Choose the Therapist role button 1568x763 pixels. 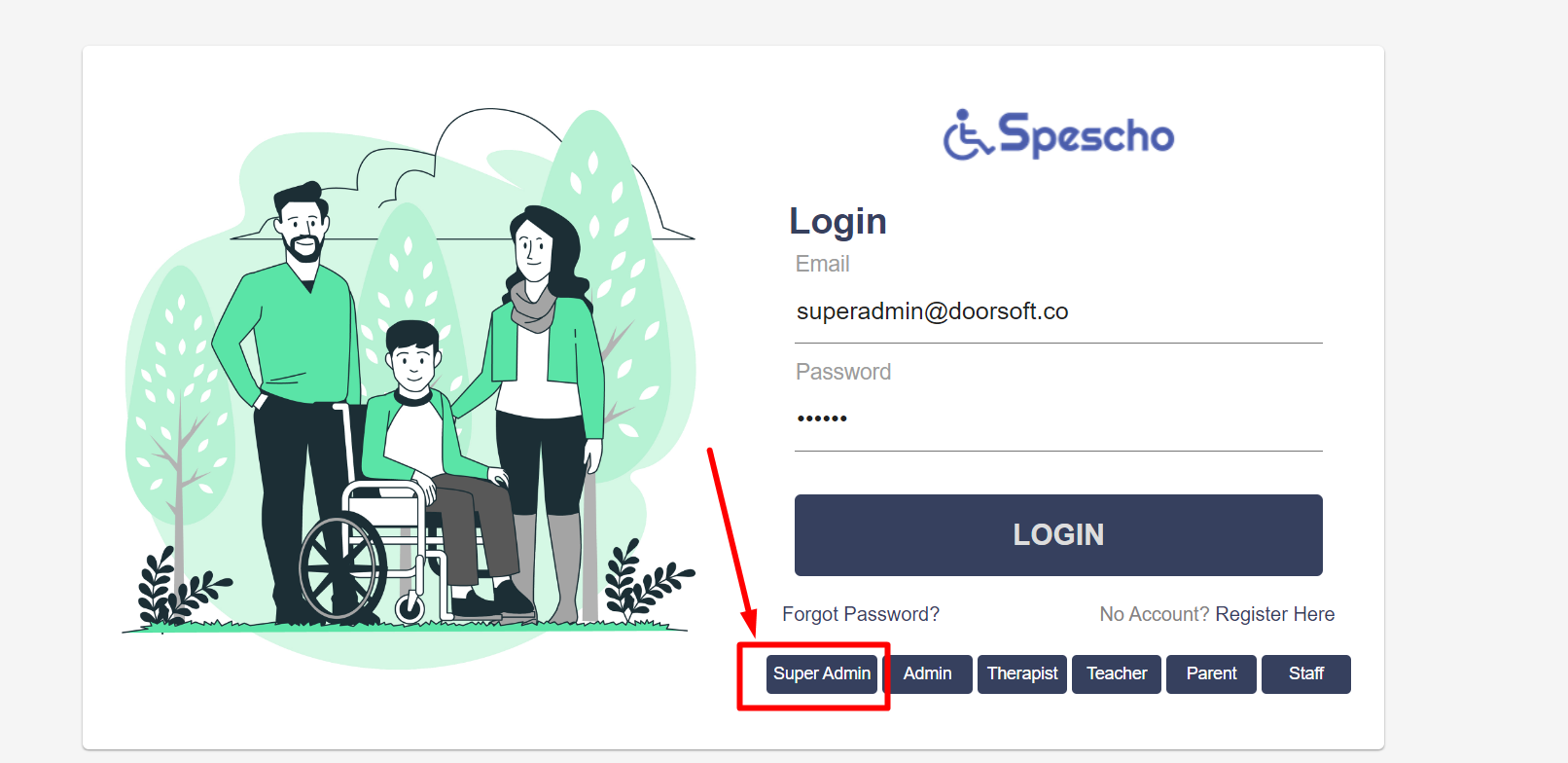coord(1022,674)
